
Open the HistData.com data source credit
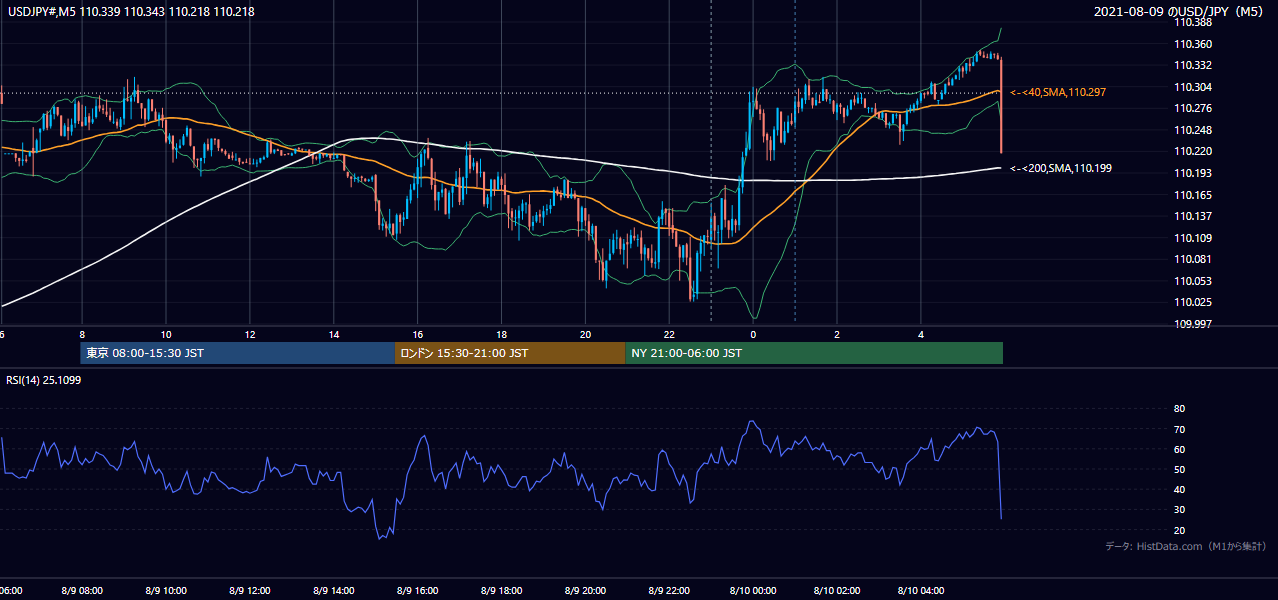(x=1185, y=546)
